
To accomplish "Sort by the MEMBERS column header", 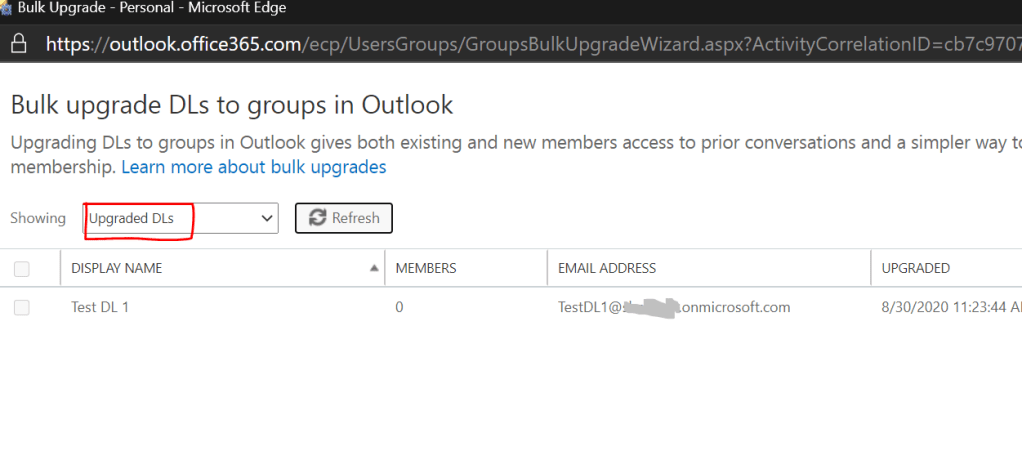I will coord(426,268).
